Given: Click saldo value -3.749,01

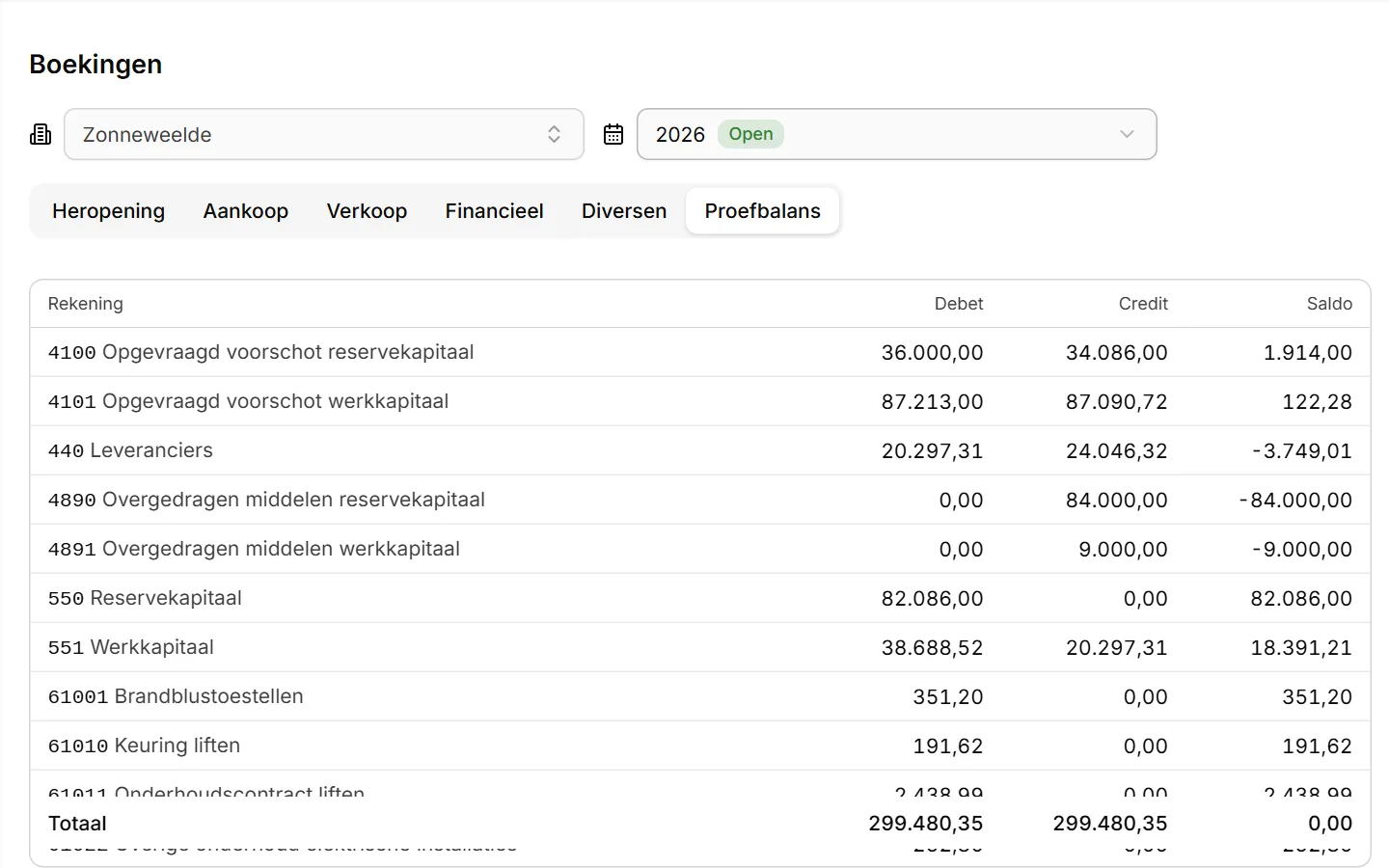Looking at the screenshot, I should coord(1301,451).
